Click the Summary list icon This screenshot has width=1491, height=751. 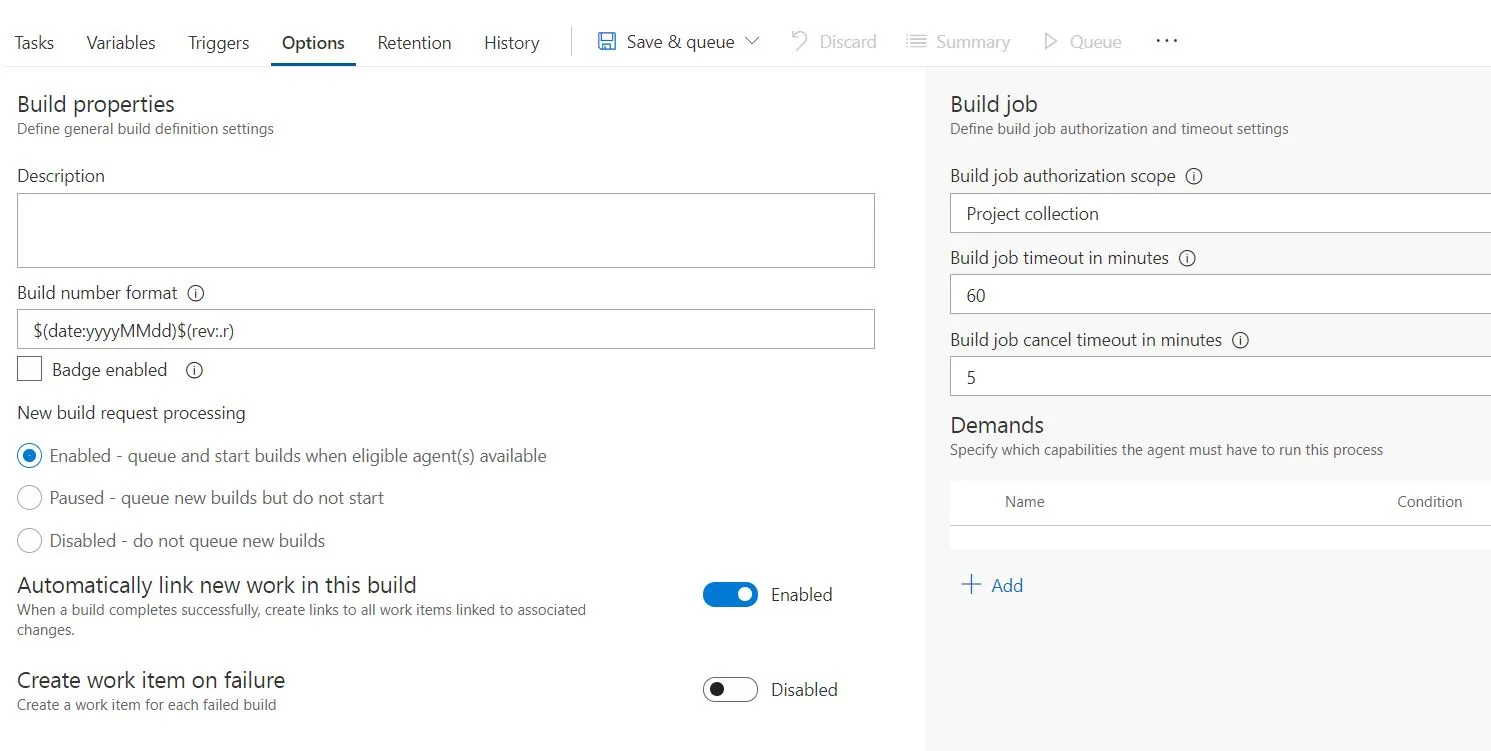pyautogui.click(x=915, y=42)
